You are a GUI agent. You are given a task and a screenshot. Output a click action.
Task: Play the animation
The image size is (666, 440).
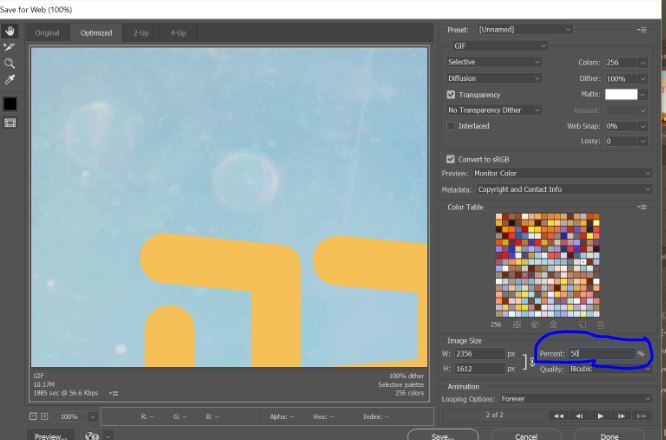coord(600,416)
